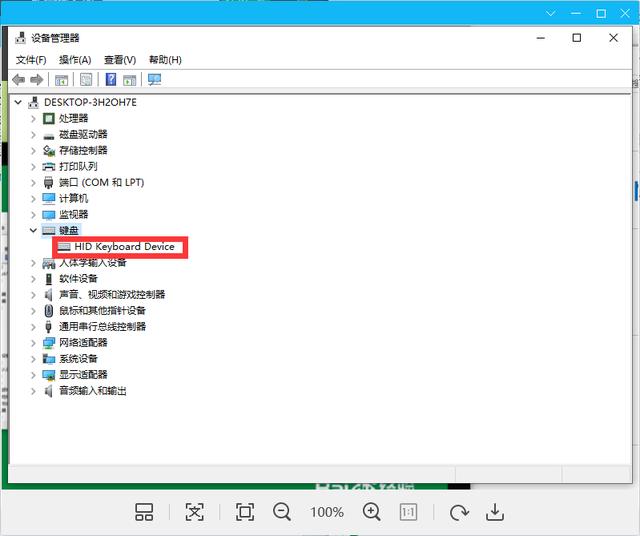Click the DESKTOP-3H2OH7E computer icon
640x536 pixels.
(x=33, y=102)
